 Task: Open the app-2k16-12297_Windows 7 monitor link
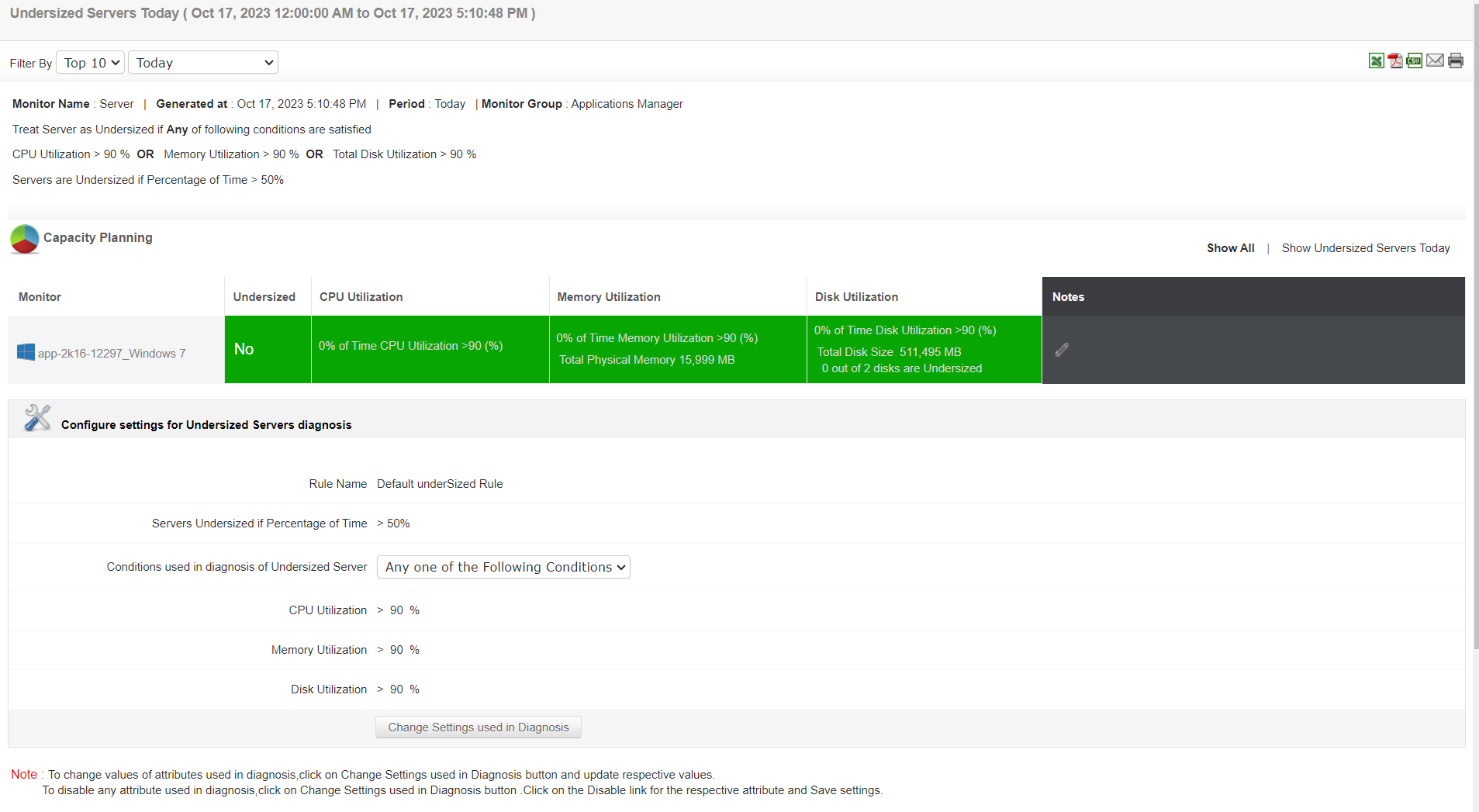coord(112,354)
